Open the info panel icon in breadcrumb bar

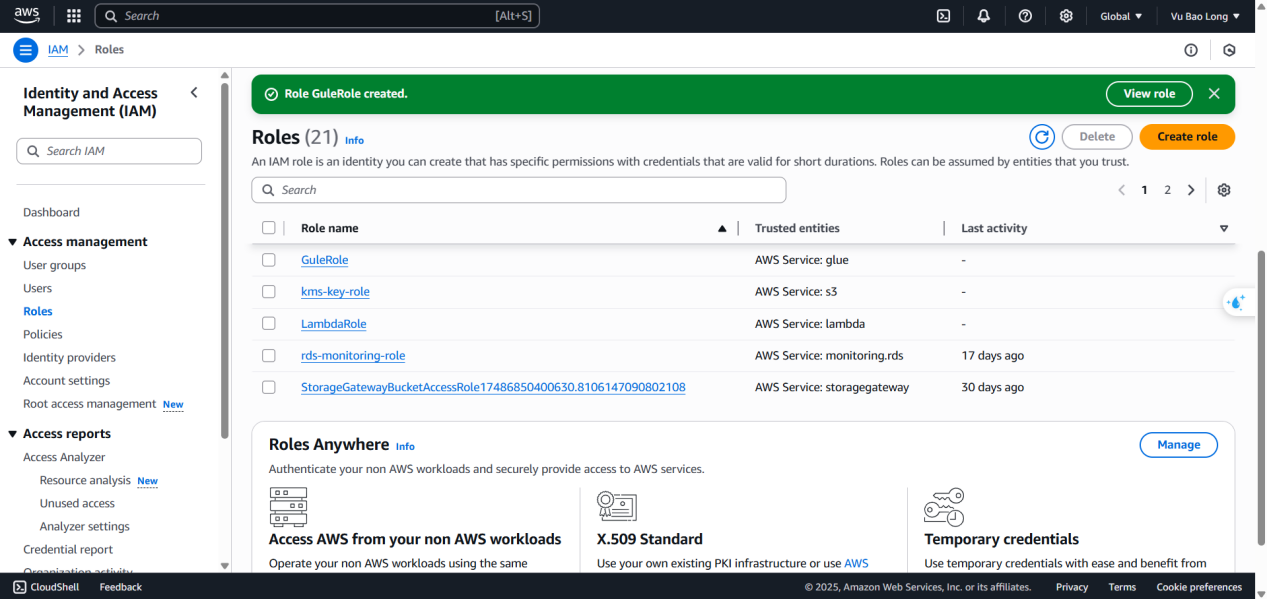[x=1191, y=50]
